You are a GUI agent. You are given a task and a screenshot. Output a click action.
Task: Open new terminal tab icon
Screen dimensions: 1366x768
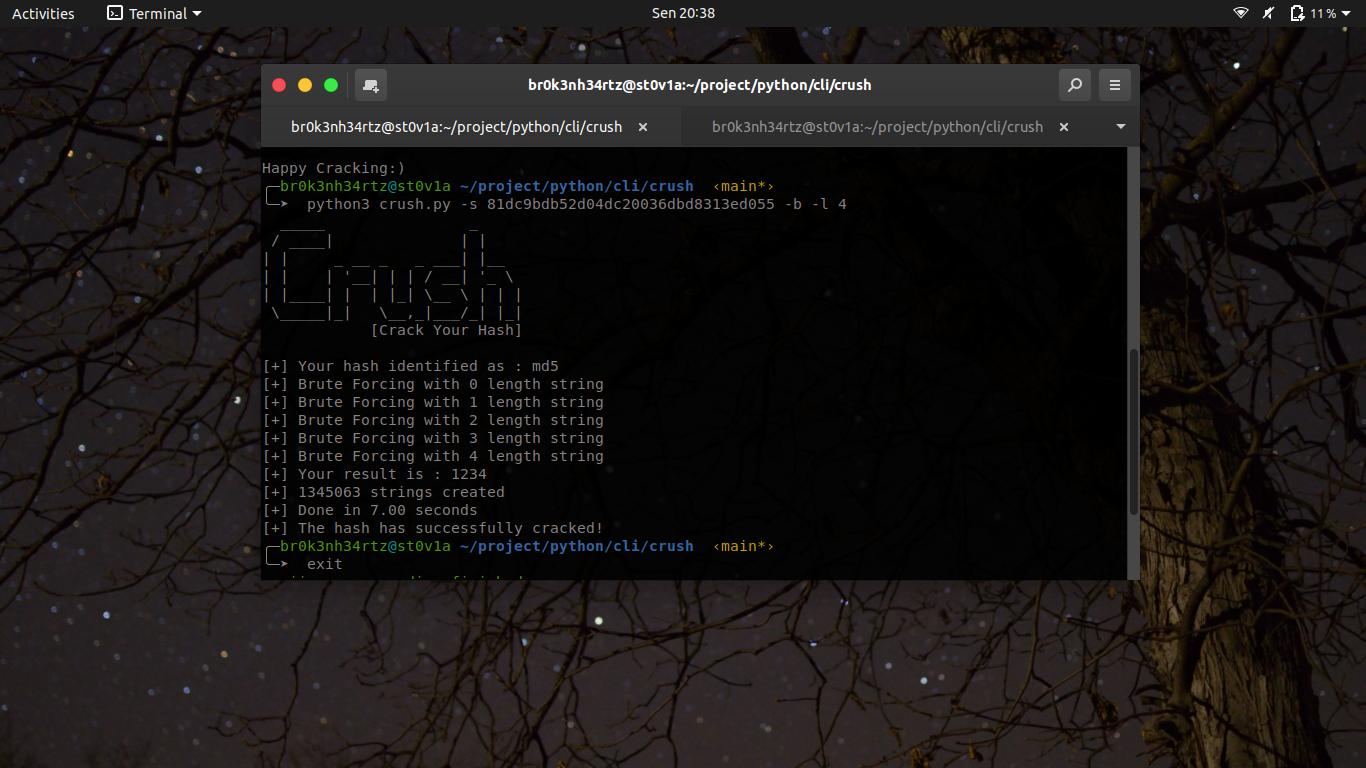point(371,85)
